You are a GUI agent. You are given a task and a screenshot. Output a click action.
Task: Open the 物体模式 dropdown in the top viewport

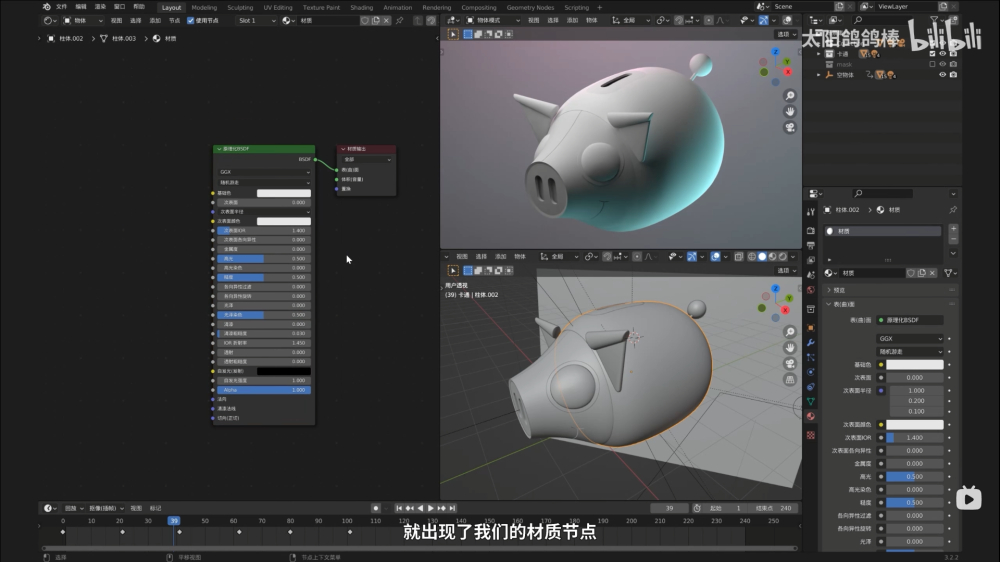tap(493, 20)
